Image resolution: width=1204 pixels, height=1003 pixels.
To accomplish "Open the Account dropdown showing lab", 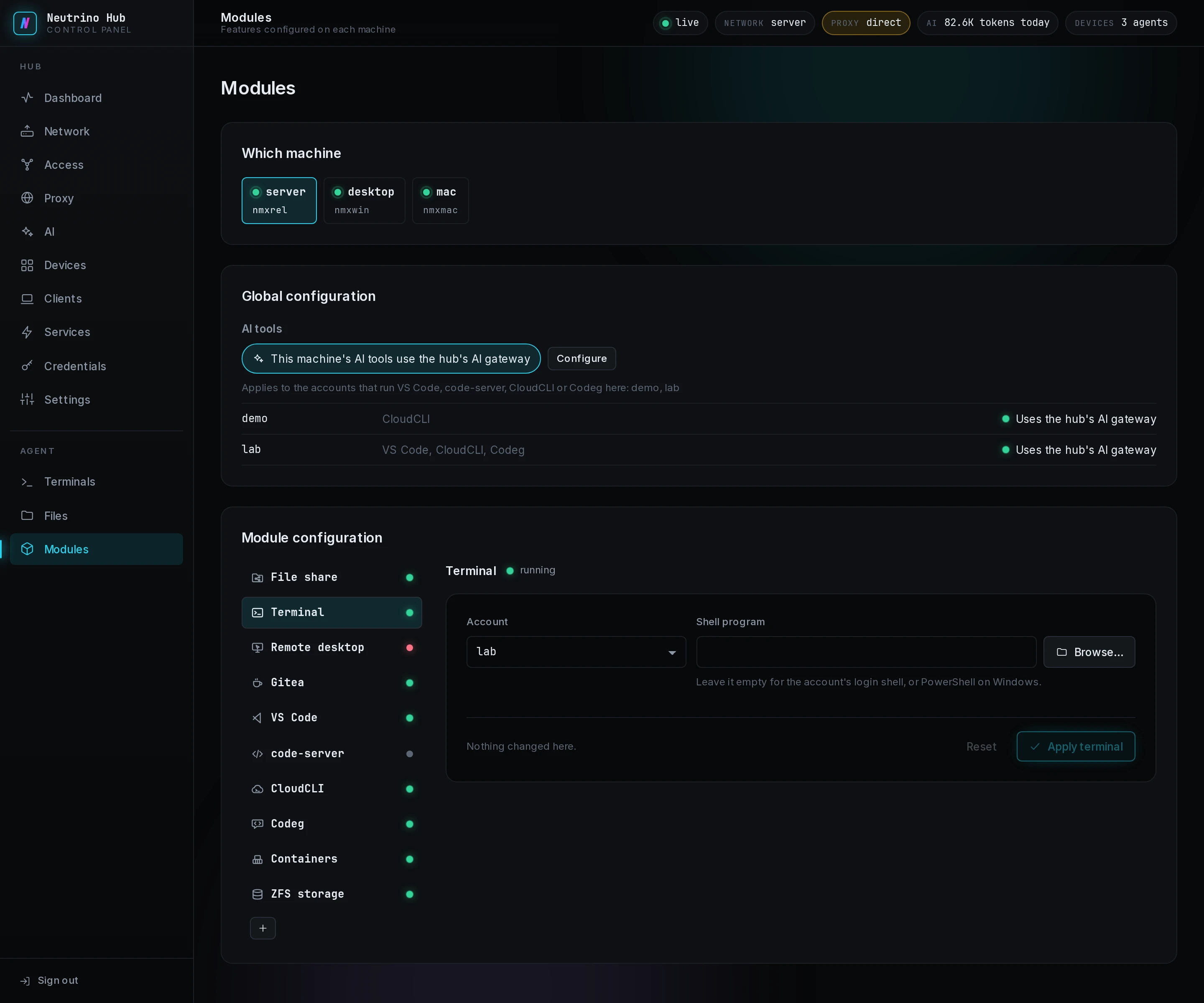I will (x=576, y=652).
